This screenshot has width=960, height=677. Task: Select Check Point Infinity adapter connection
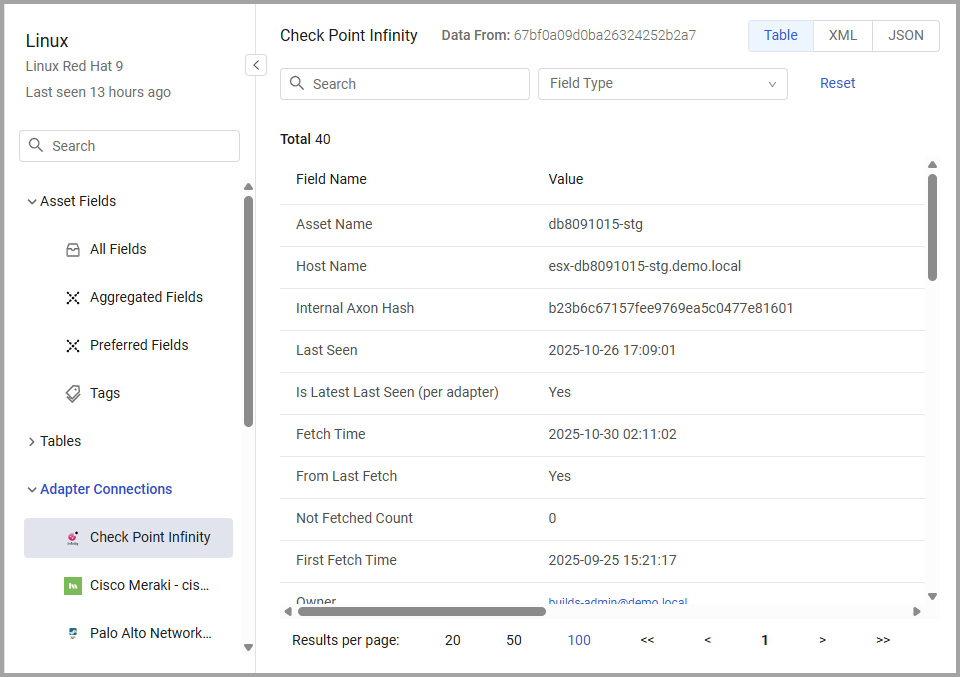pyautogui.click(x=129, y=537)
